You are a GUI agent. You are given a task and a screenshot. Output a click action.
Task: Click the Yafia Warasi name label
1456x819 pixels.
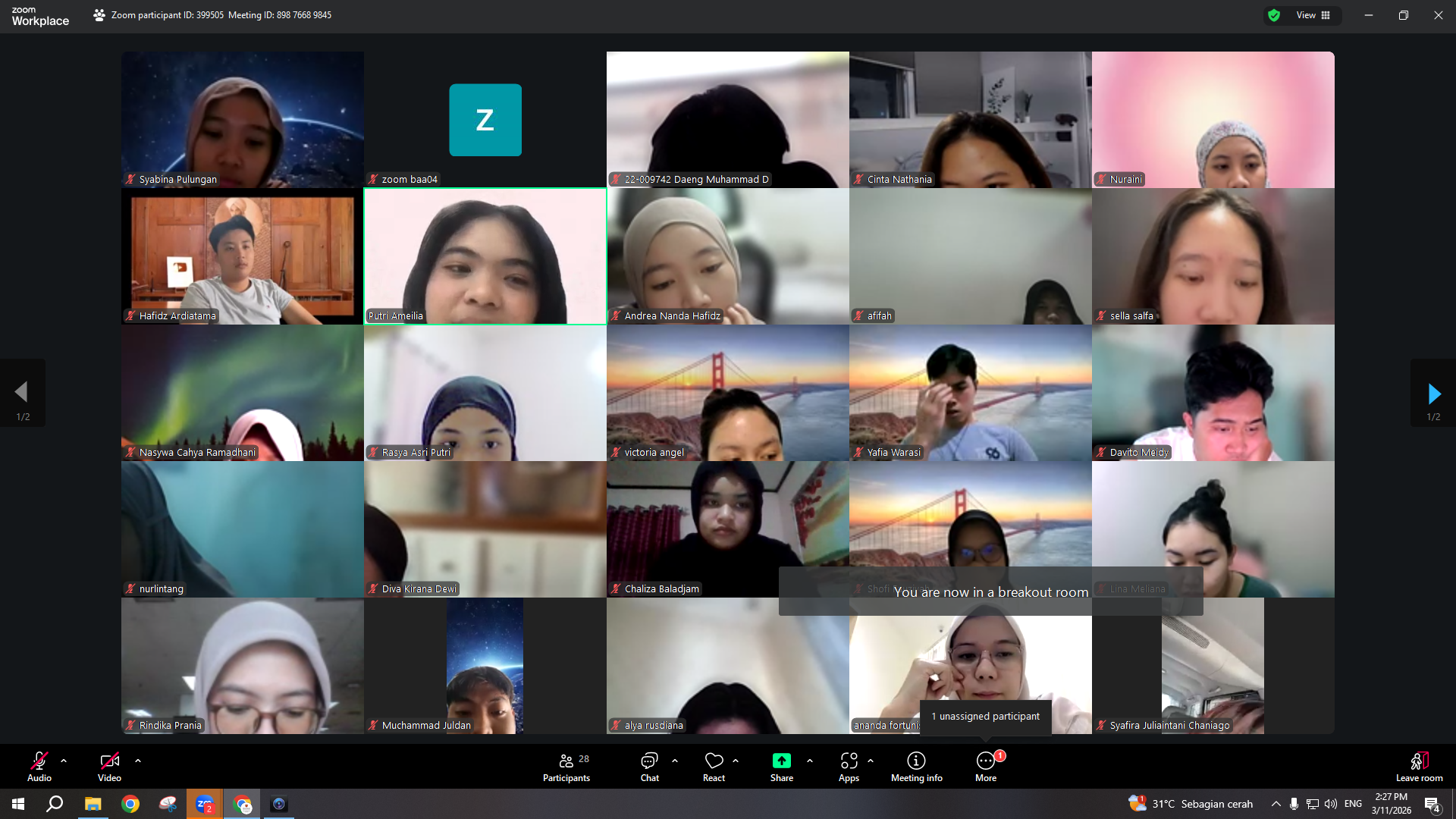[x=887, y=453]
